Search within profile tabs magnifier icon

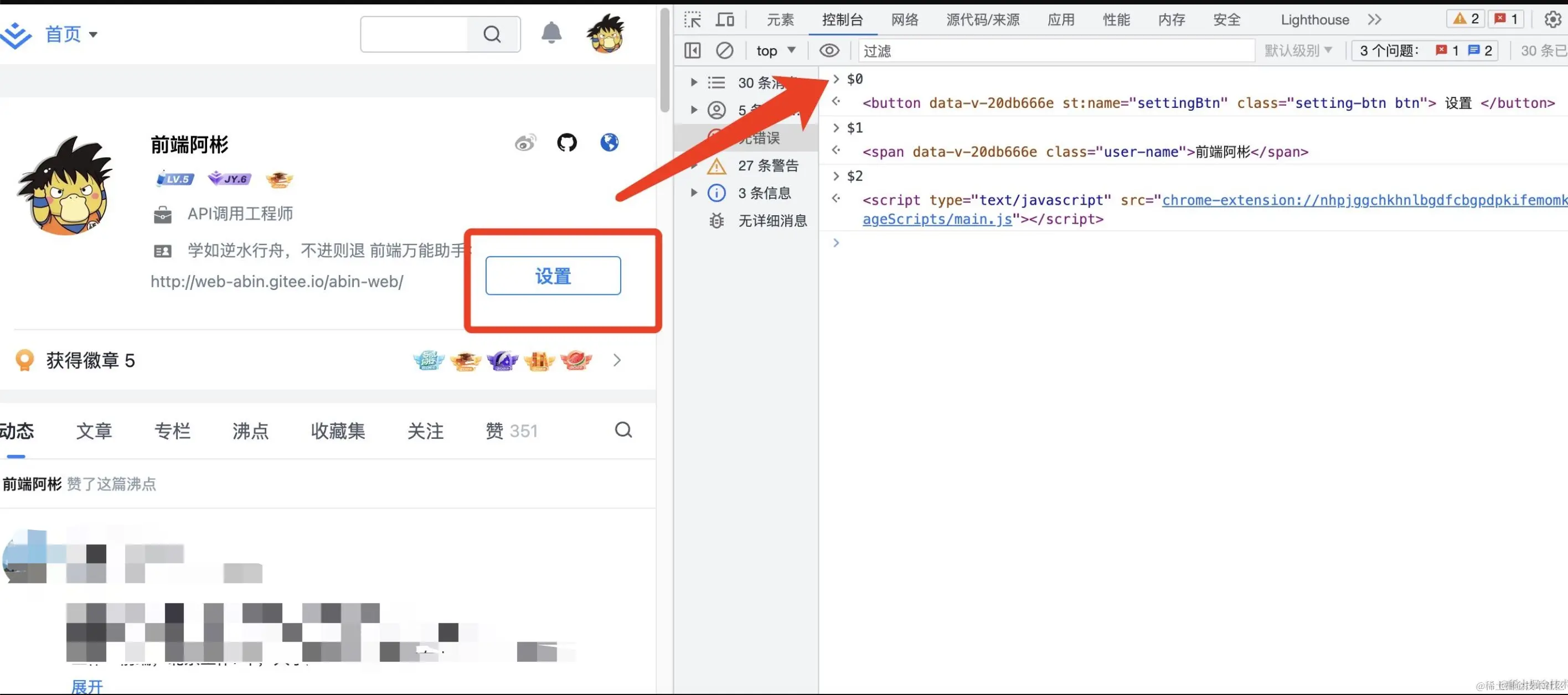click(x=623, y=431)
